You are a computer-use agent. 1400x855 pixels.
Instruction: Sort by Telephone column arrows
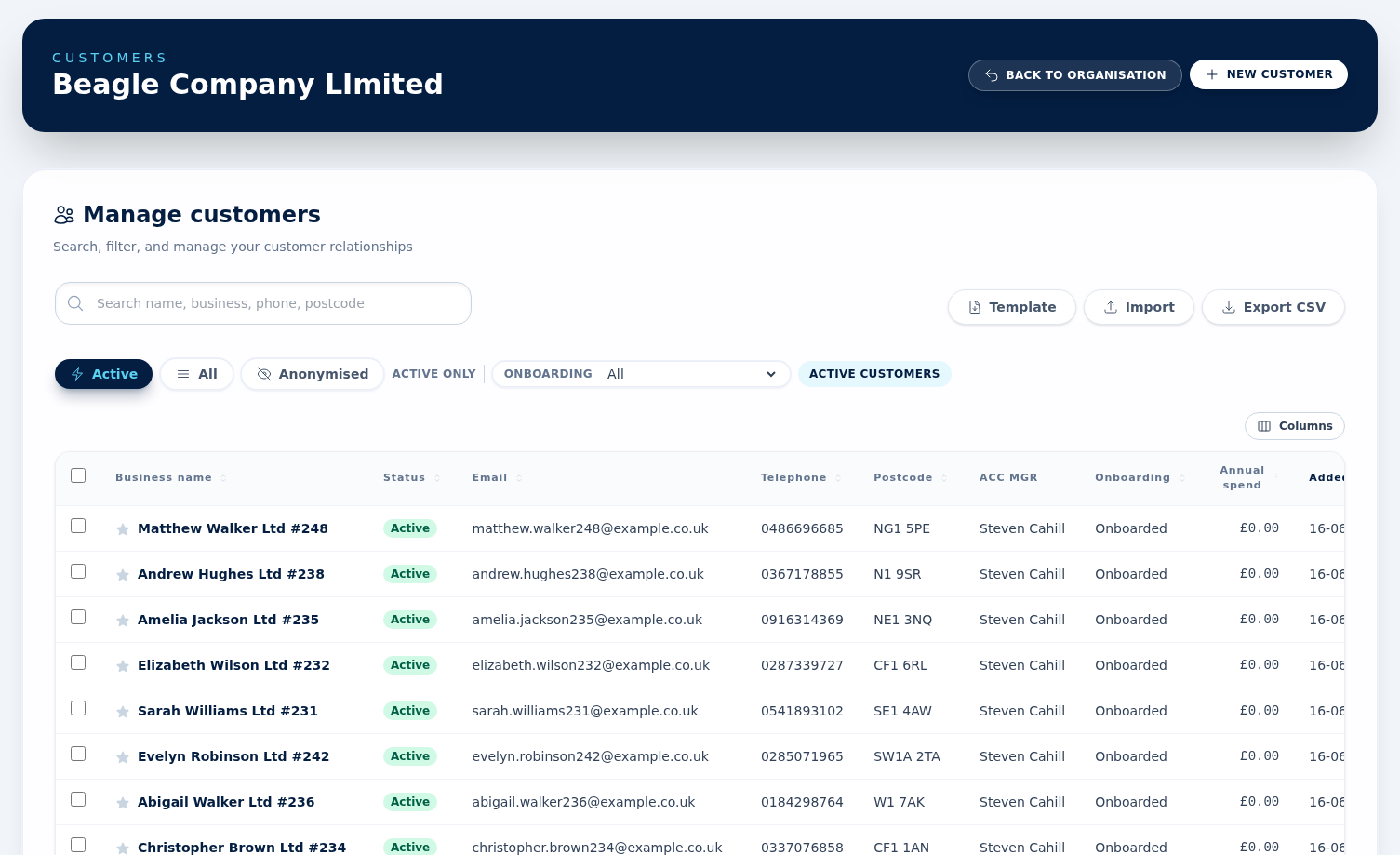838,478
